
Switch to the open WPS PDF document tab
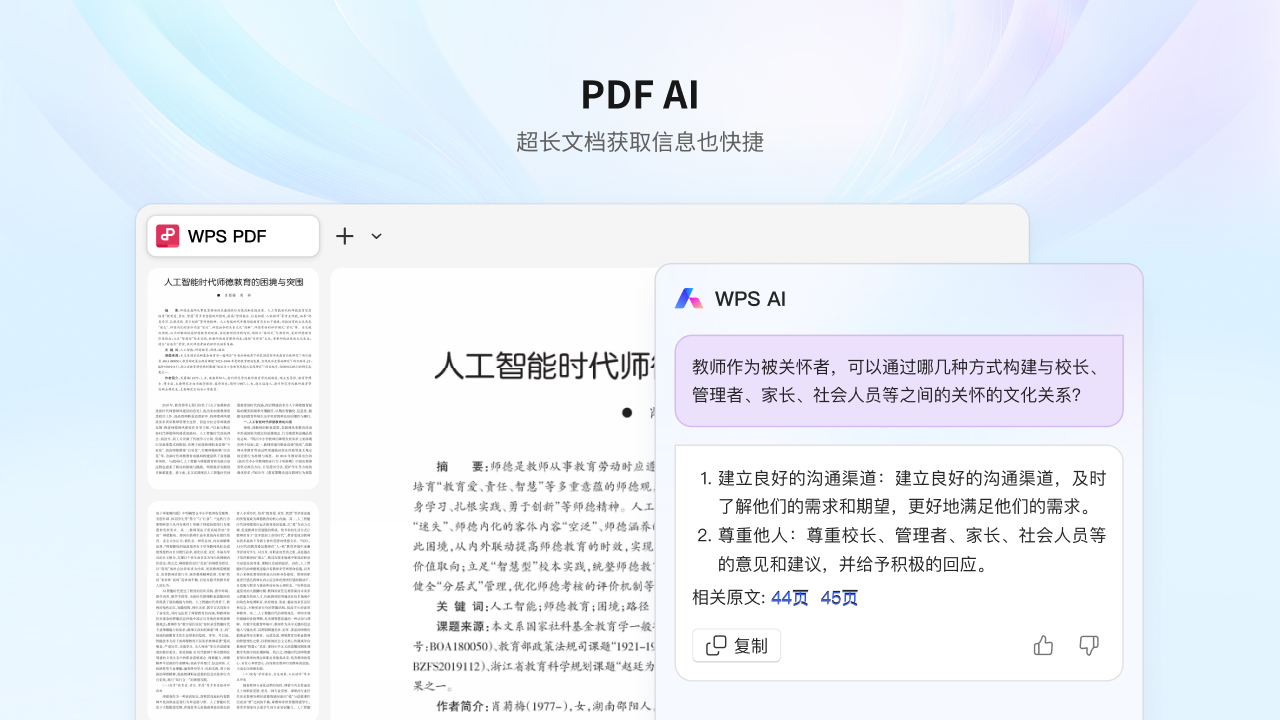pyautogui.click(x=232, y=236)
